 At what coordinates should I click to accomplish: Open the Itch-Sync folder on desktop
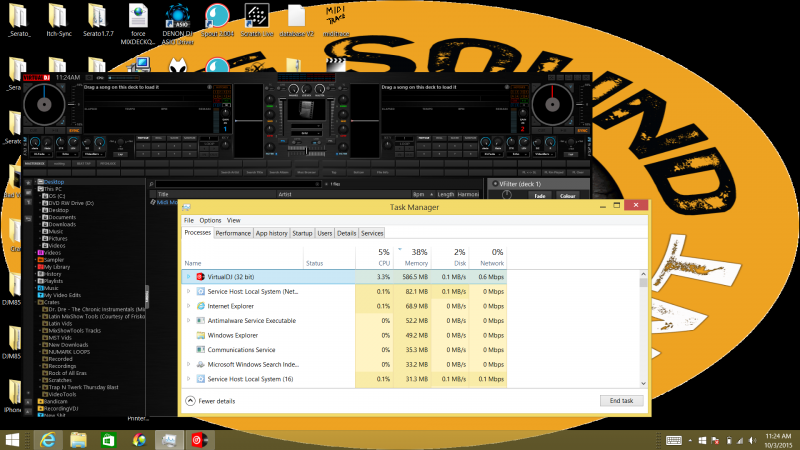[59, 20]
